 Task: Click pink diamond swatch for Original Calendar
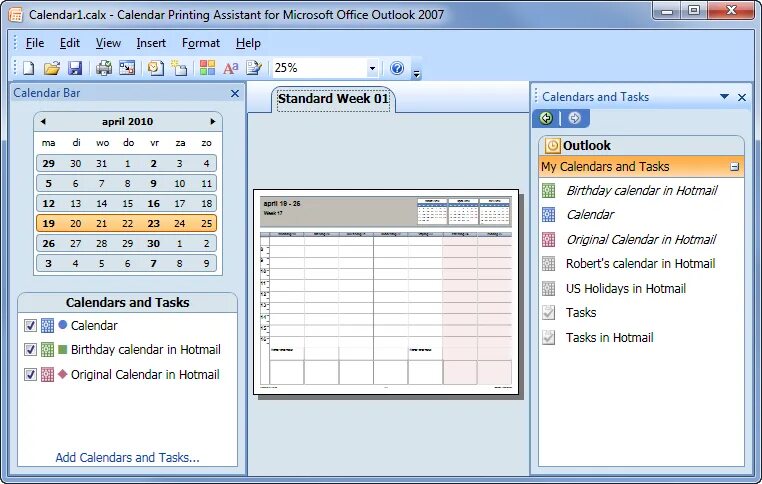[62, 374]
